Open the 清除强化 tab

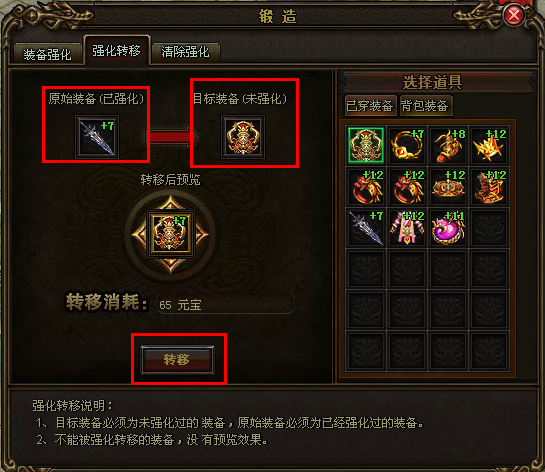(x=185, y=53)
